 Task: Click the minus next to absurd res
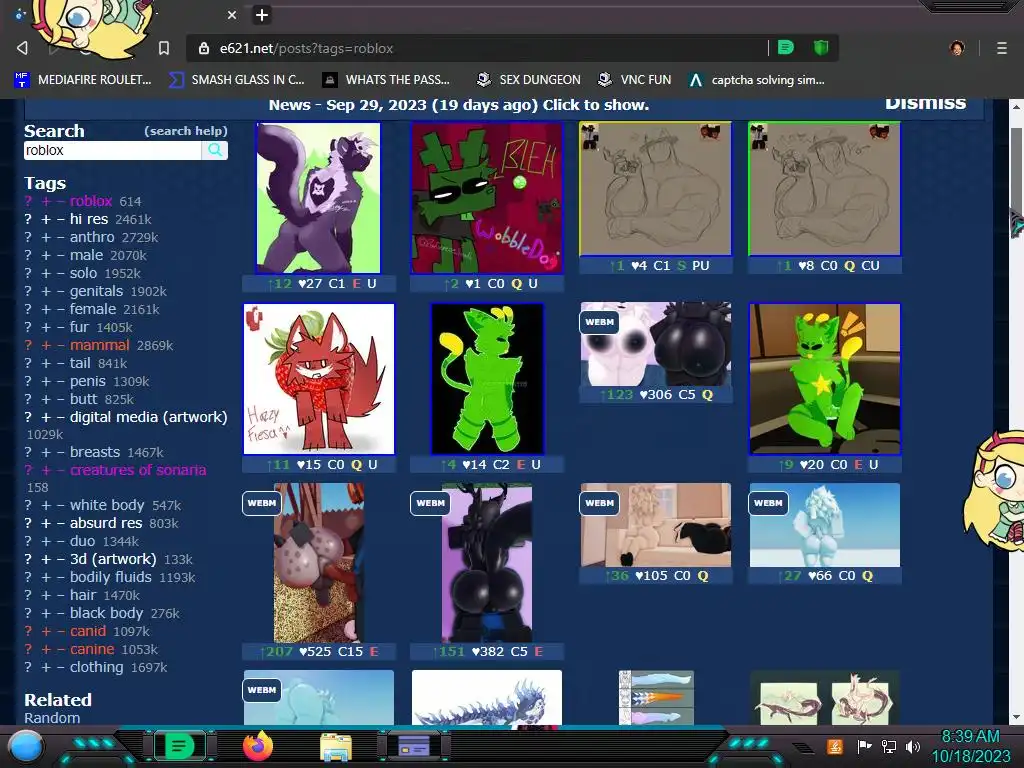(60, 523)
